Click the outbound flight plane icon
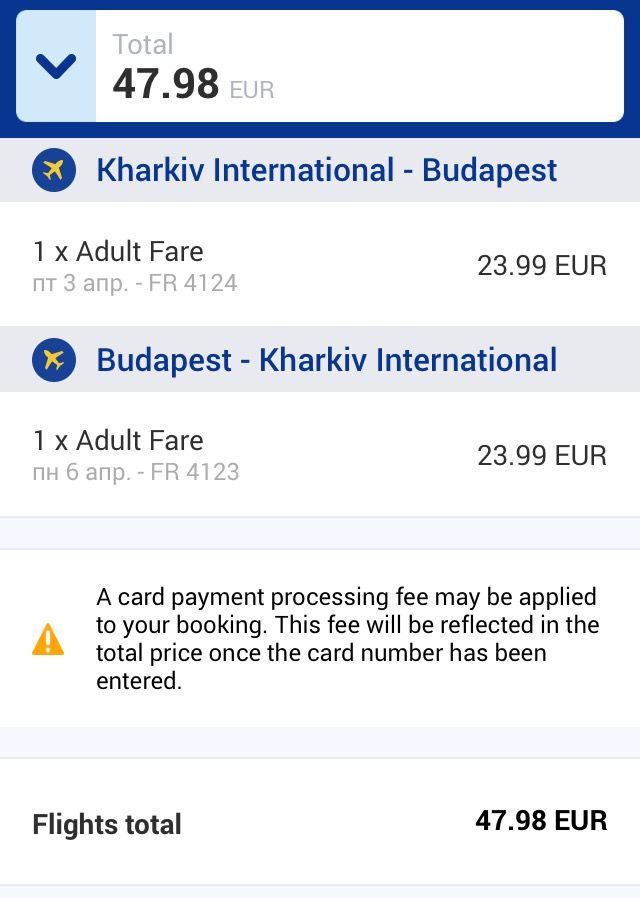This screenshot has width=640, height=898. [x=54, y=170]
